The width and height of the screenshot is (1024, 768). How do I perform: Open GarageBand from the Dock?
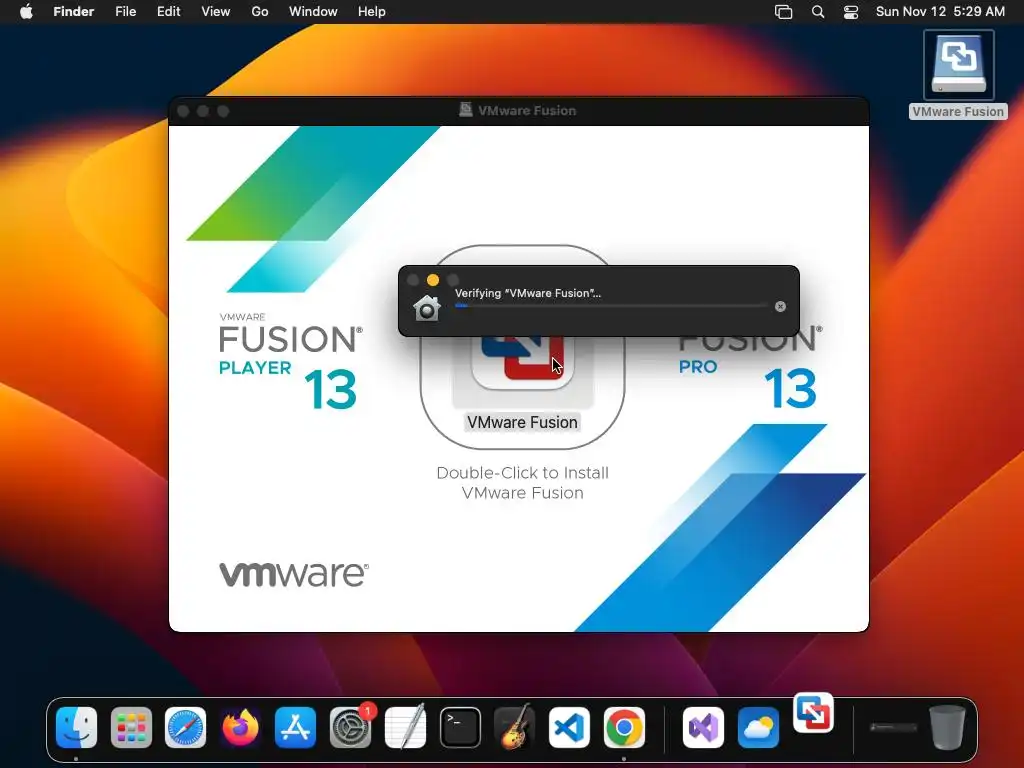[x=515, y=727]
